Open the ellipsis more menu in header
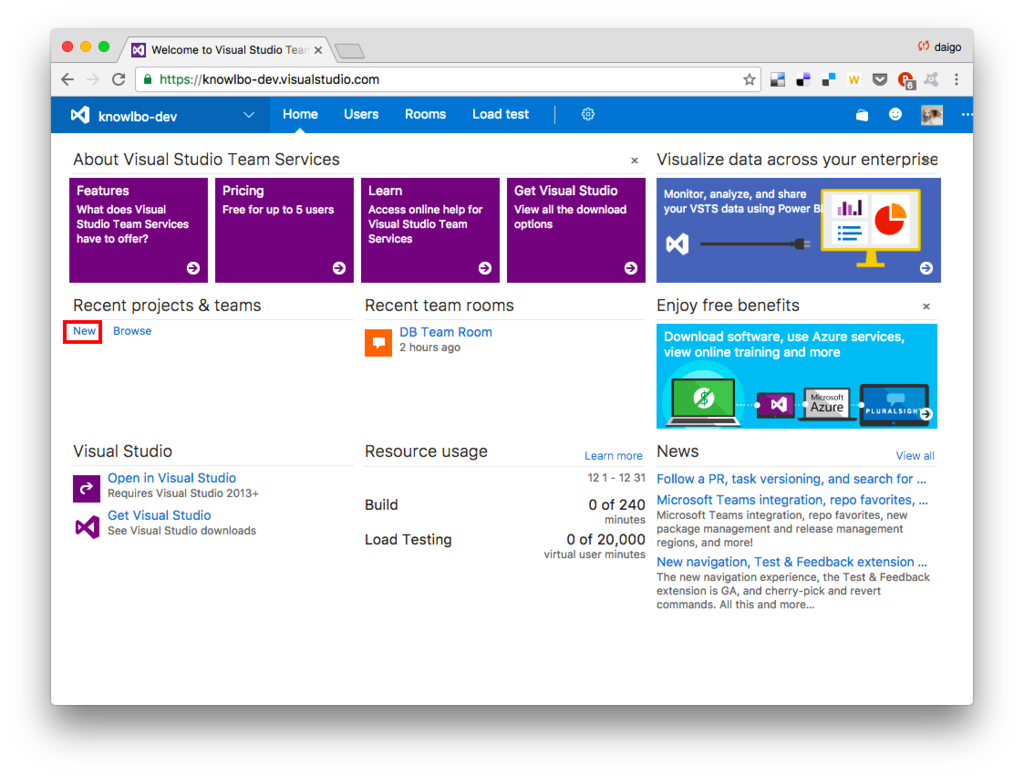Viewport: 1024px width, 778px height. (x=967, y=114)
